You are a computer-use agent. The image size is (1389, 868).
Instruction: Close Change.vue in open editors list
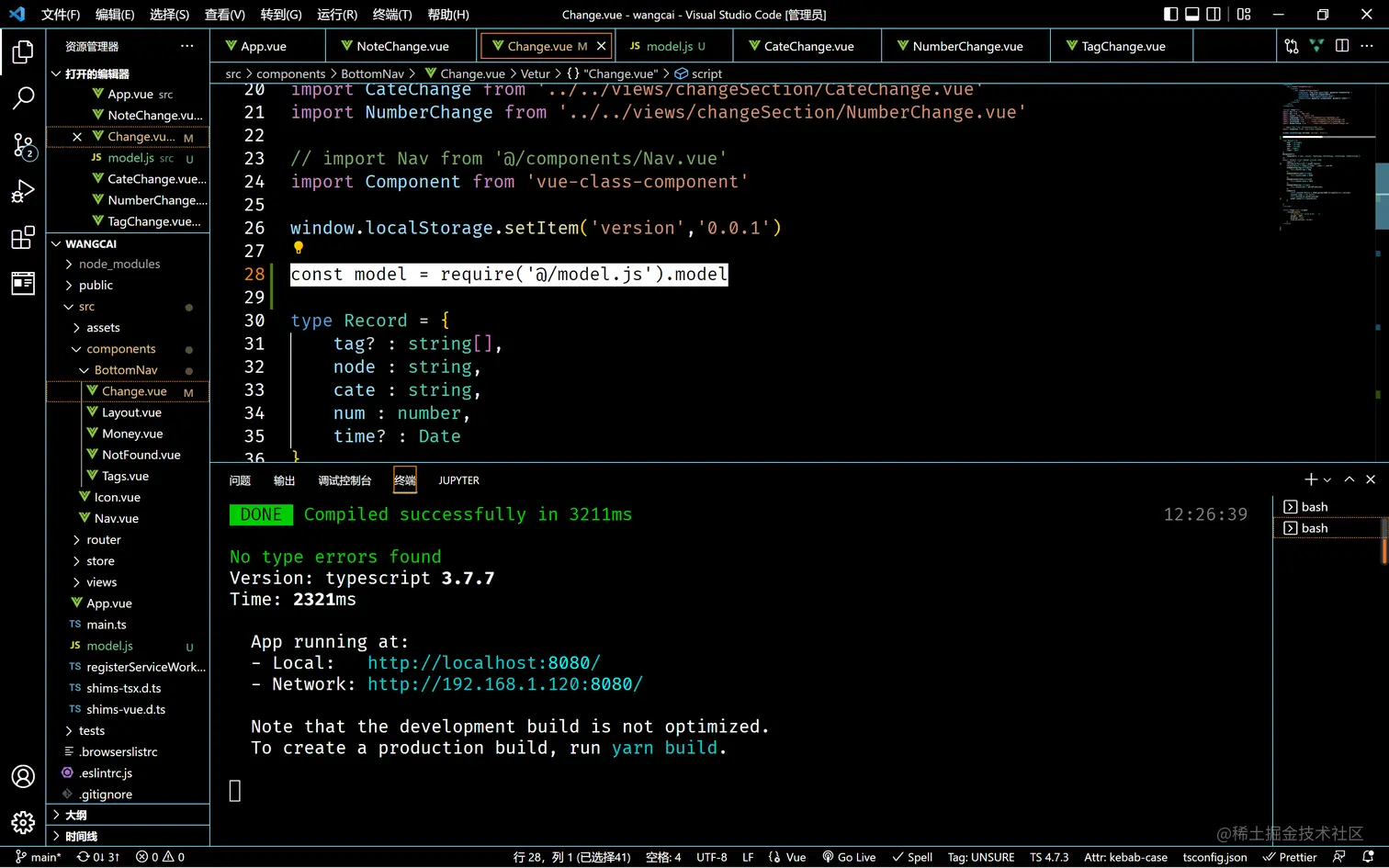click(x=77, y=137)
